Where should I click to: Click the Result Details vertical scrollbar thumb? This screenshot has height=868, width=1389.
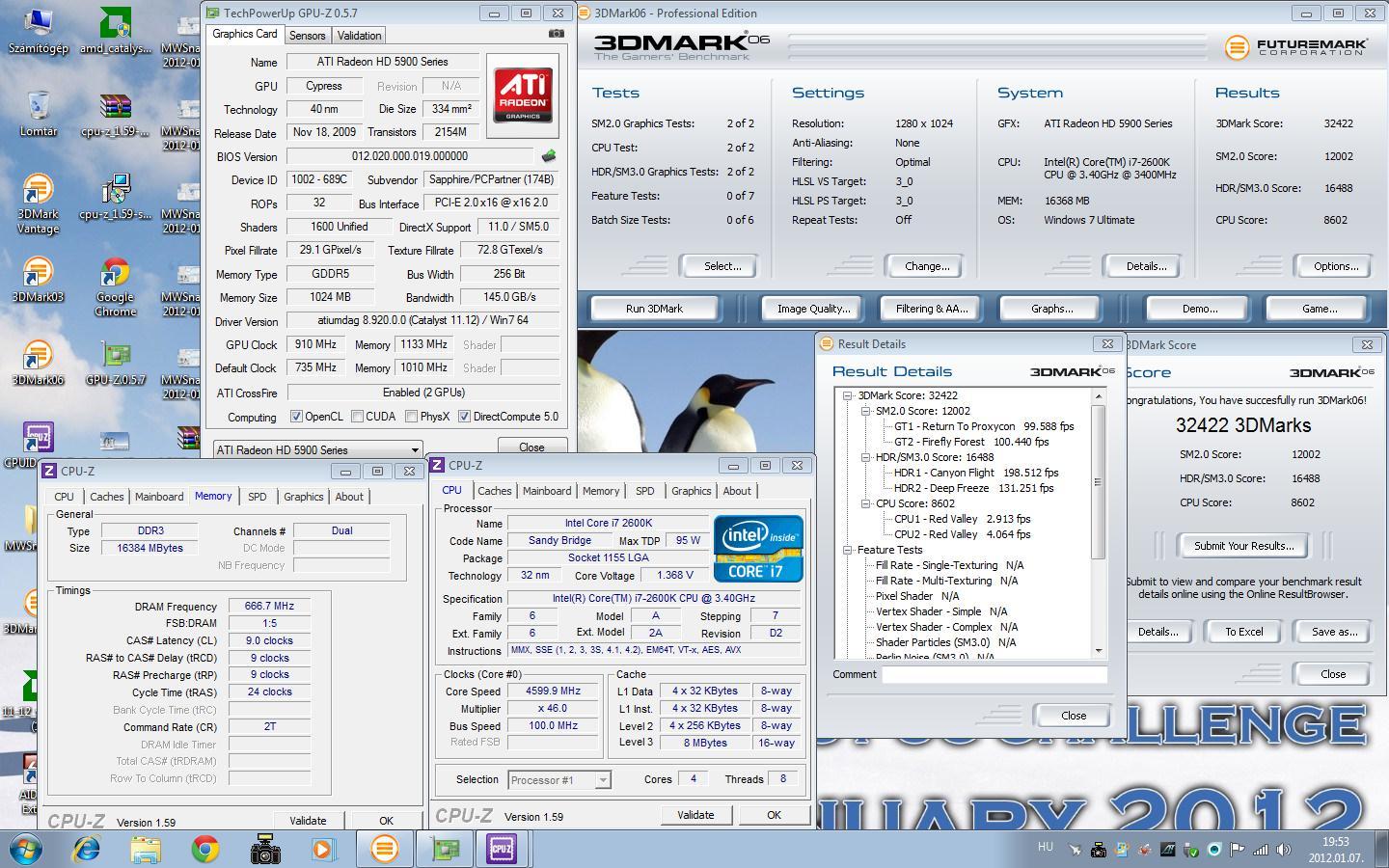(1098, 482)
